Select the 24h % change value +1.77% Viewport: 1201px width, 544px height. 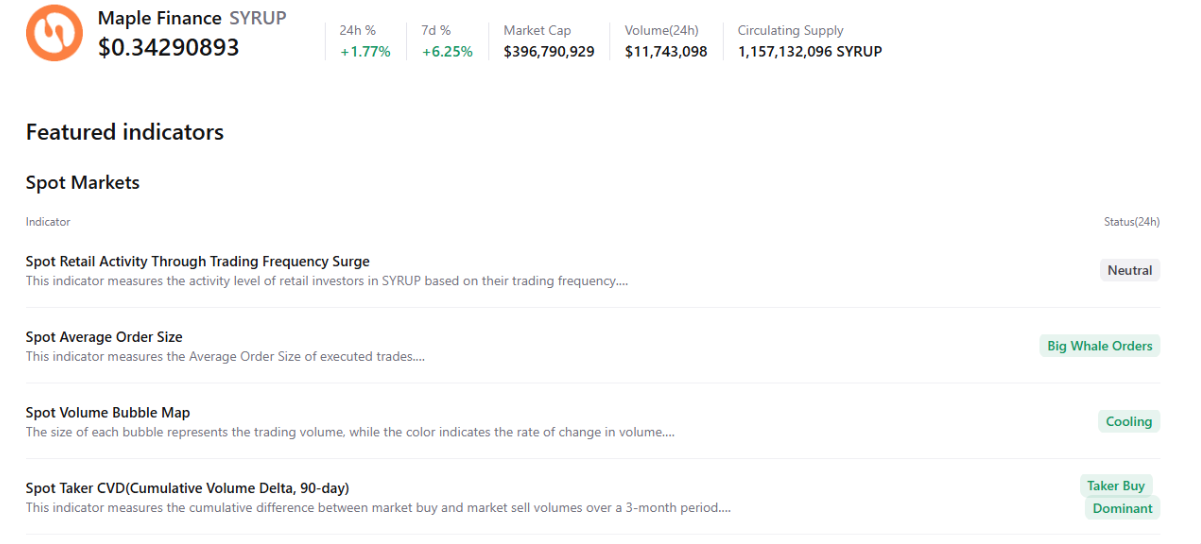pyautogui.click(x=365, y=51)
